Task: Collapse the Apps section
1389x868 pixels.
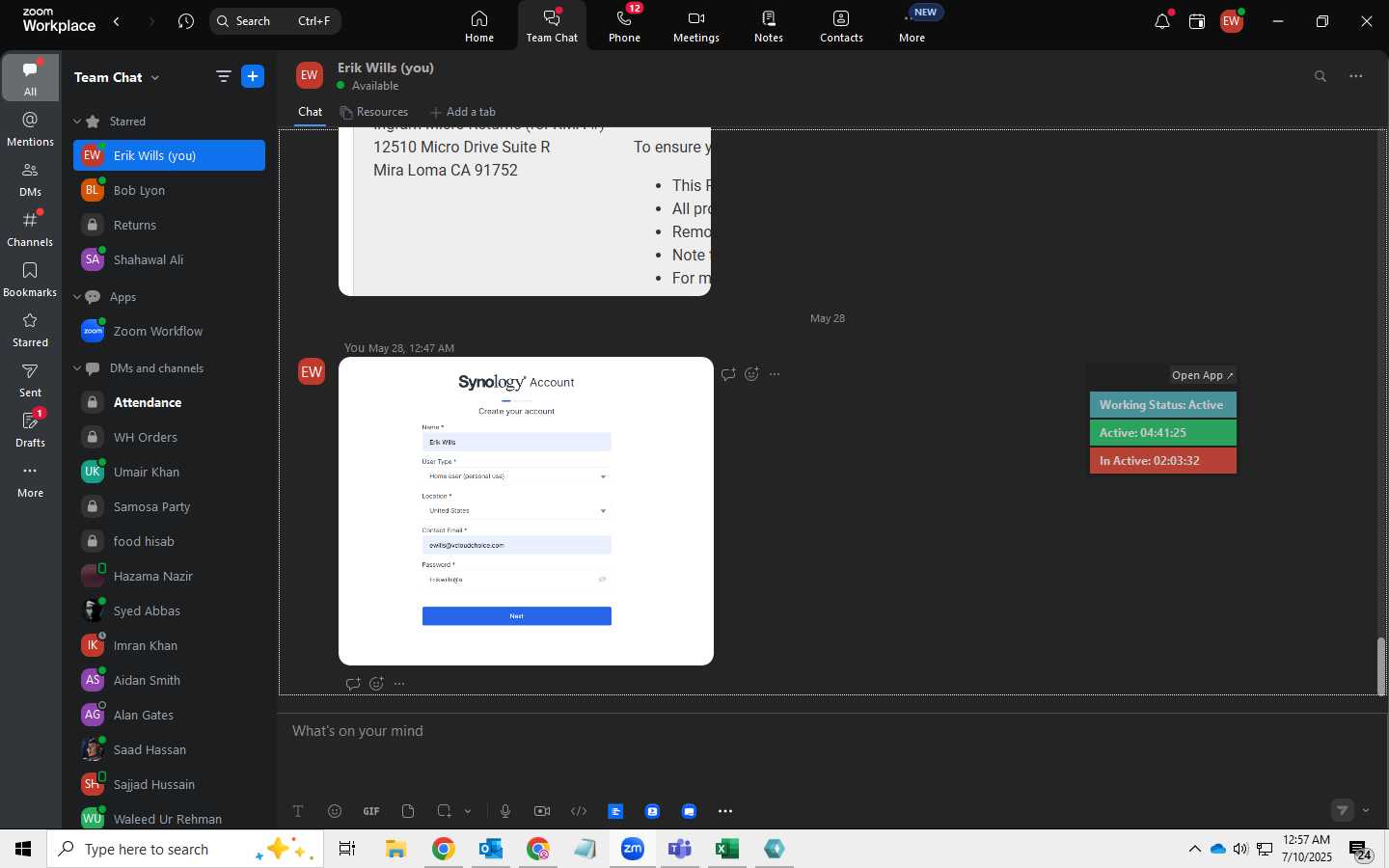Action: coord(77,297)
